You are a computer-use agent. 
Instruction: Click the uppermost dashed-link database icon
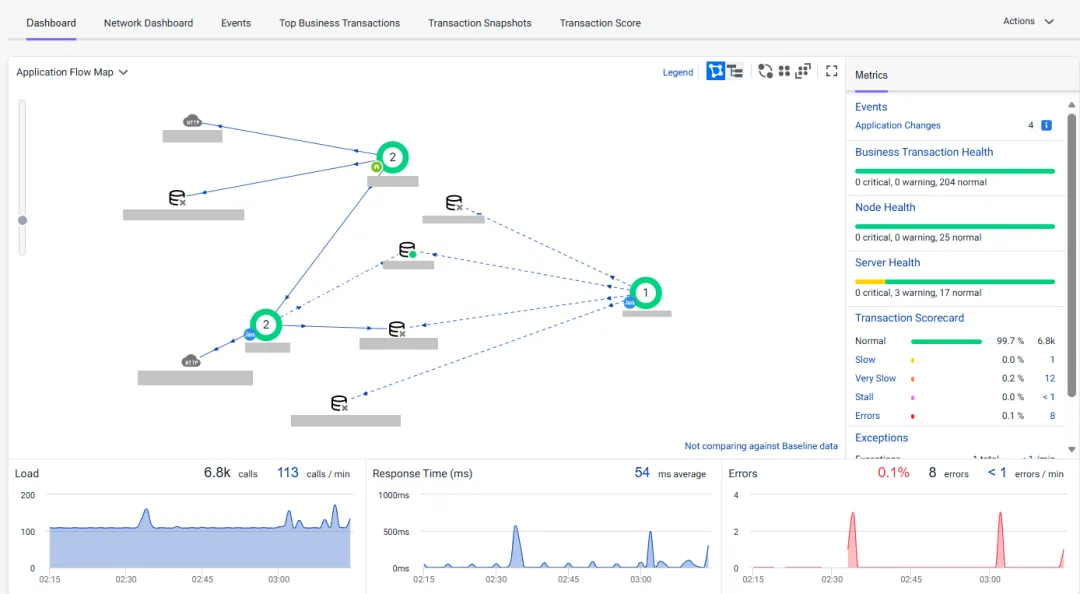point(454,203)
